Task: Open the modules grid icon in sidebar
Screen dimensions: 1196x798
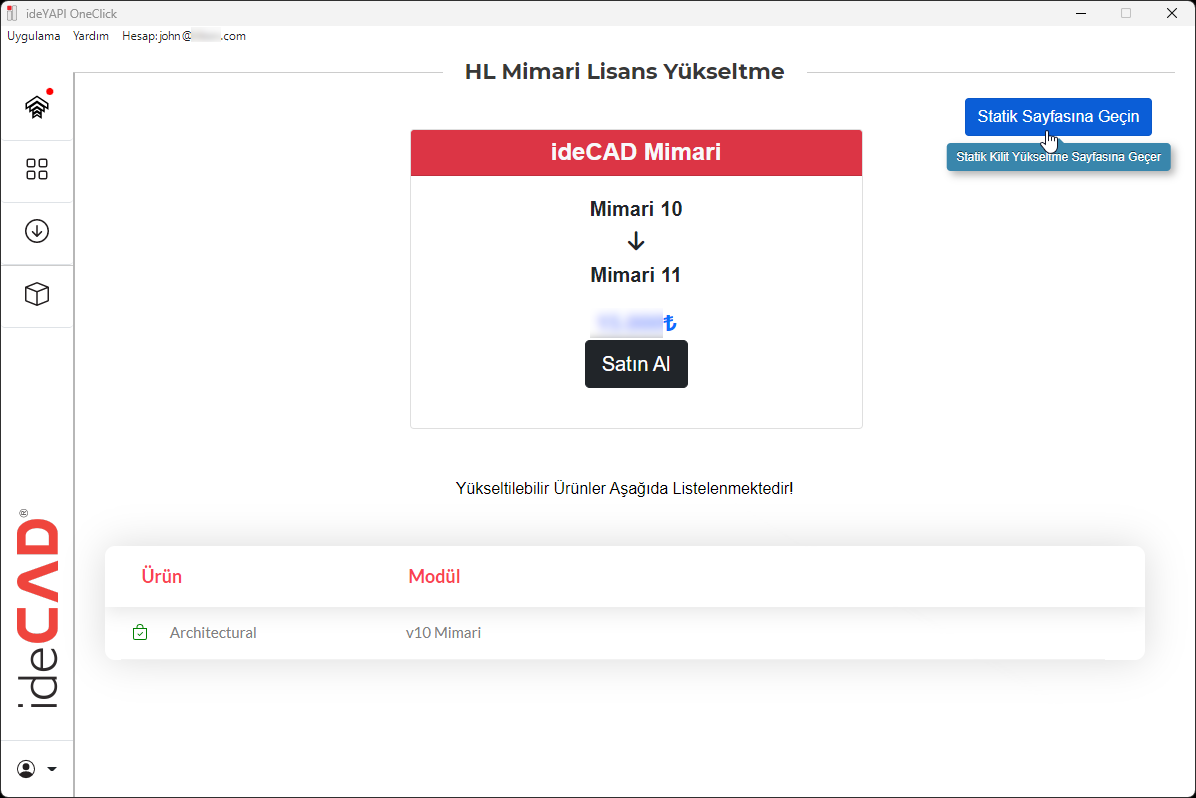Action: pyautogui.click(x=37, y=170)
